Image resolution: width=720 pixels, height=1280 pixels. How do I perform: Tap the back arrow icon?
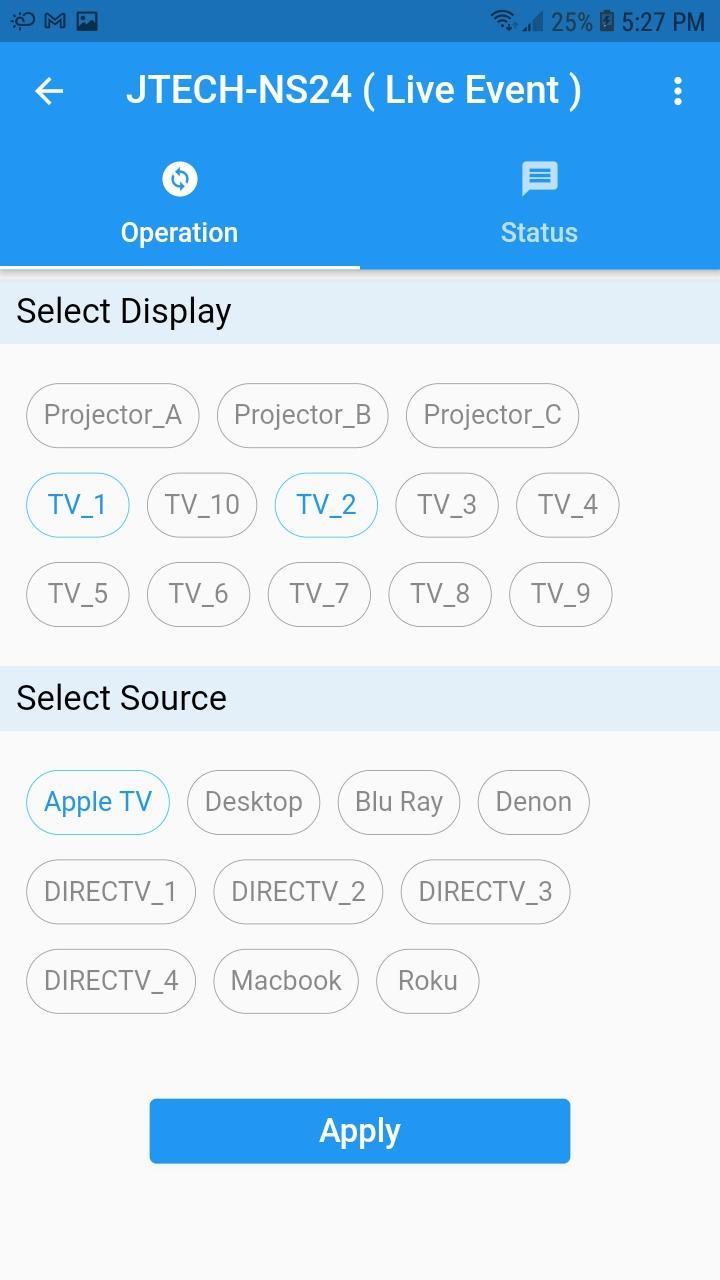pyautogui.click(x=49, y=91)
